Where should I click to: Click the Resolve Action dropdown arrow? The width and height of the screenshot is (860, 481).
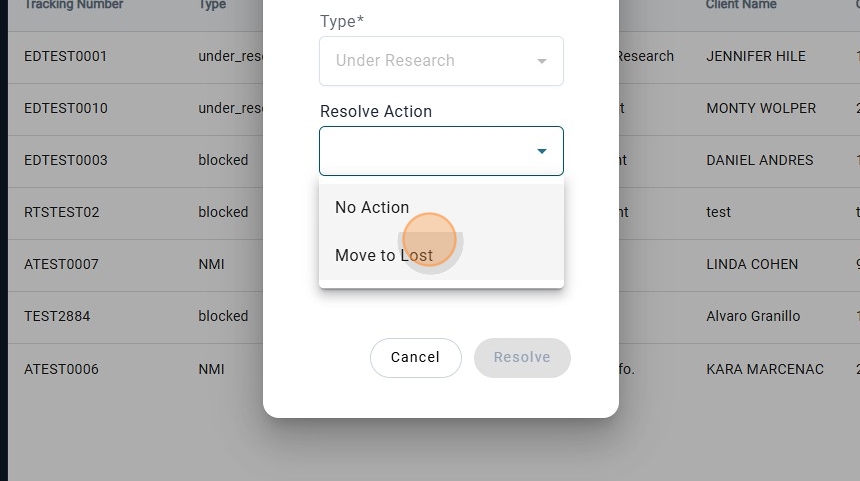coord(541,152)
